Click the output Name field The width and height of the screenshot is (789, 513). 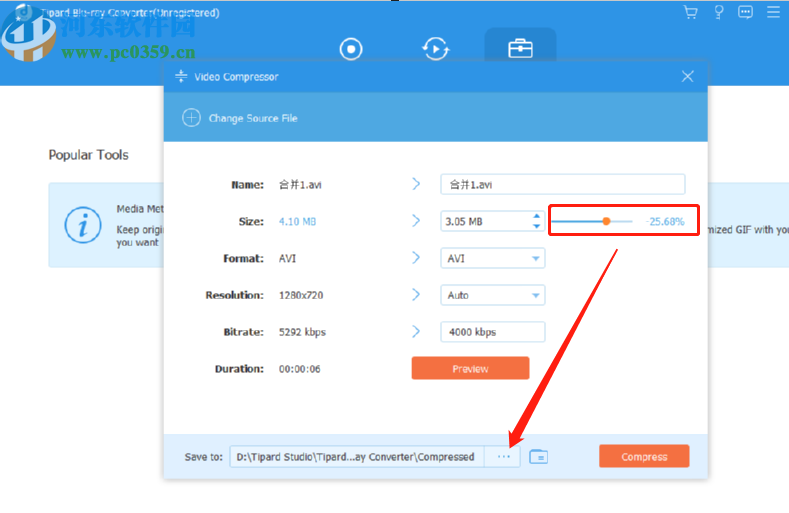pyautogui.click(x=563, y=184)
